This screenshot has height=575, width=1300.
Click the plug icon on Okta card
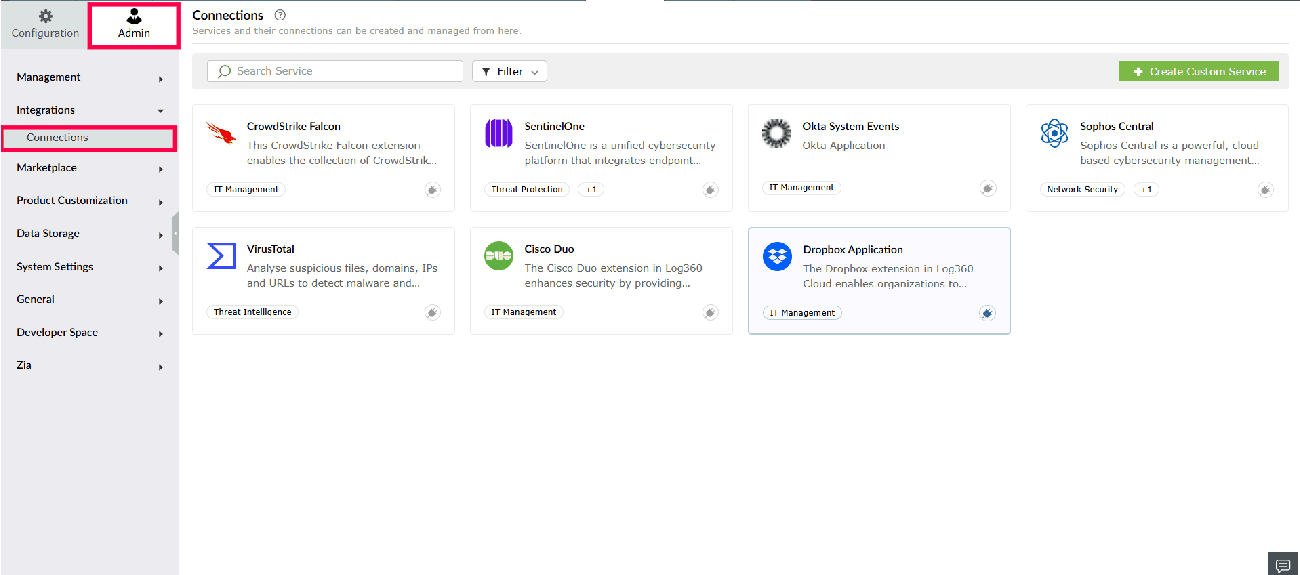(988, 189)
